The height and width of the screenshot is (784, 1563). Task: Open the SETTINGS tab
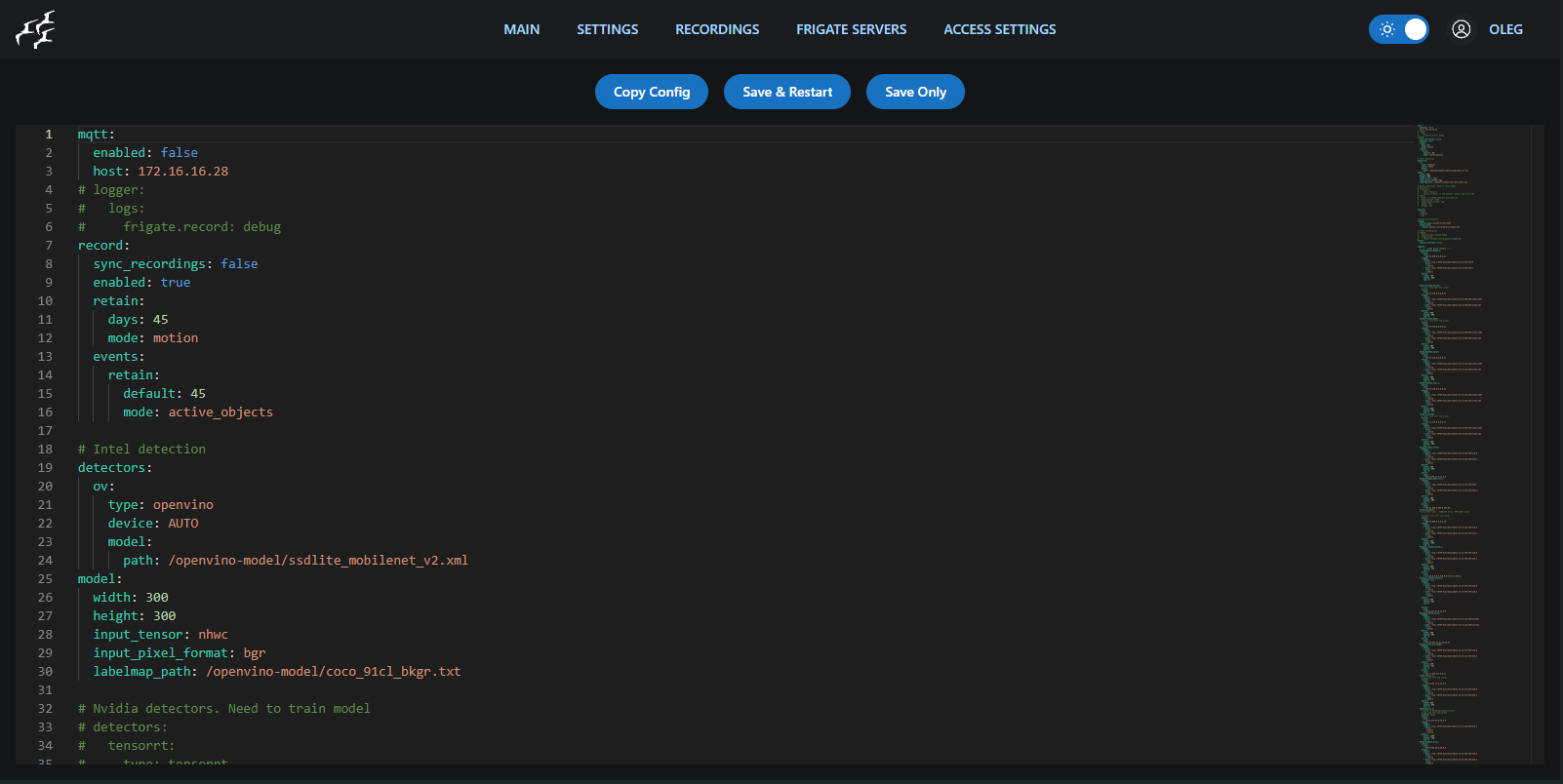pos(607,29)
